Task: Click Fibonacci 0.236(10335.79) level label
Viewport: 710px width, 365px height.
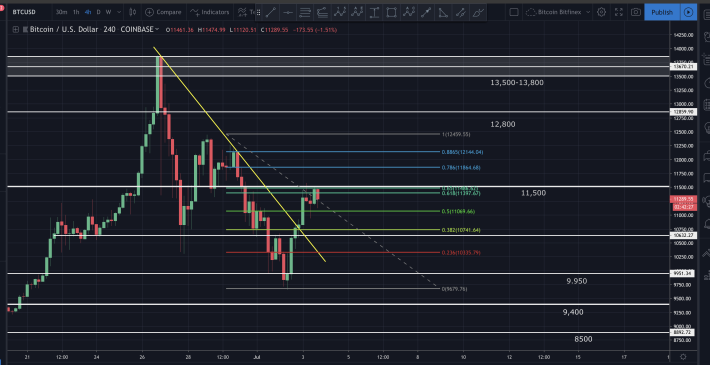Action: 461,253
